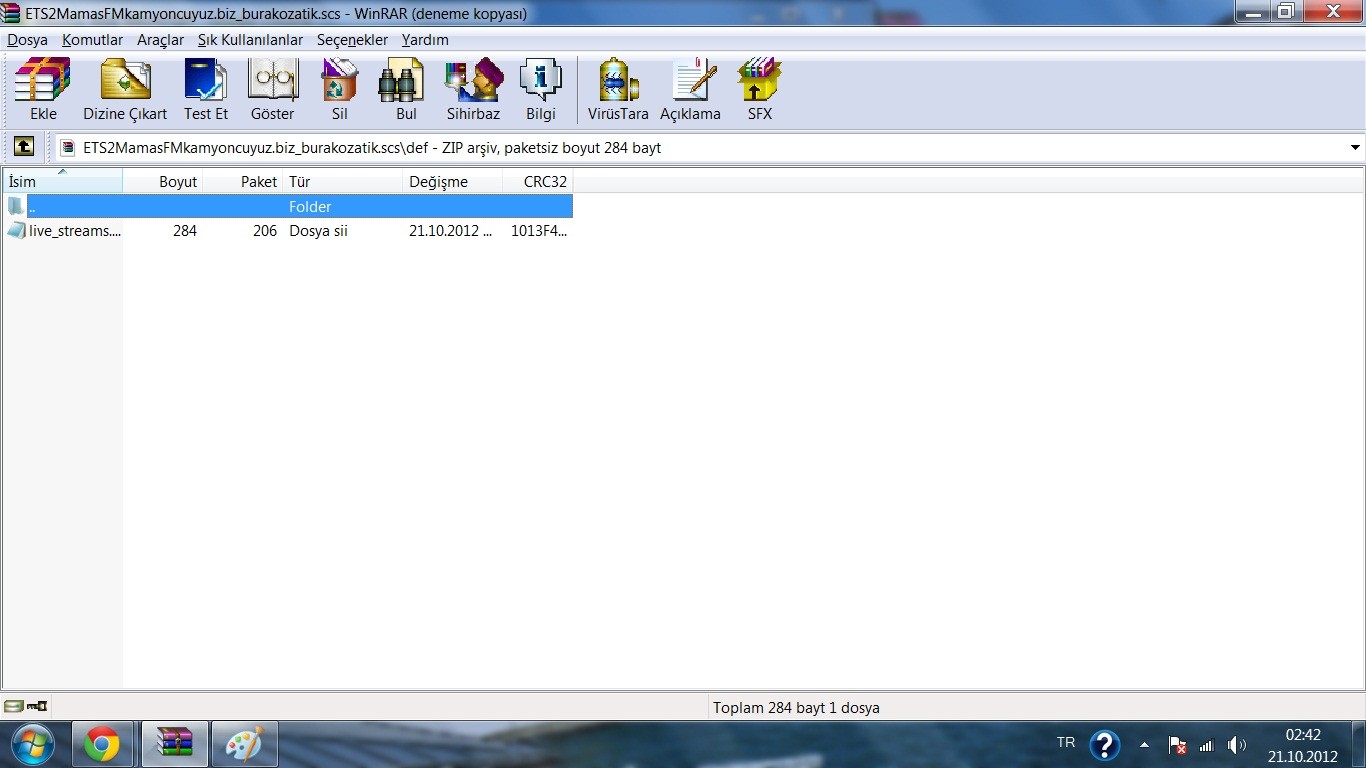Sort by the Tür column header
1366x768 pixels.
tap(343, 181)
